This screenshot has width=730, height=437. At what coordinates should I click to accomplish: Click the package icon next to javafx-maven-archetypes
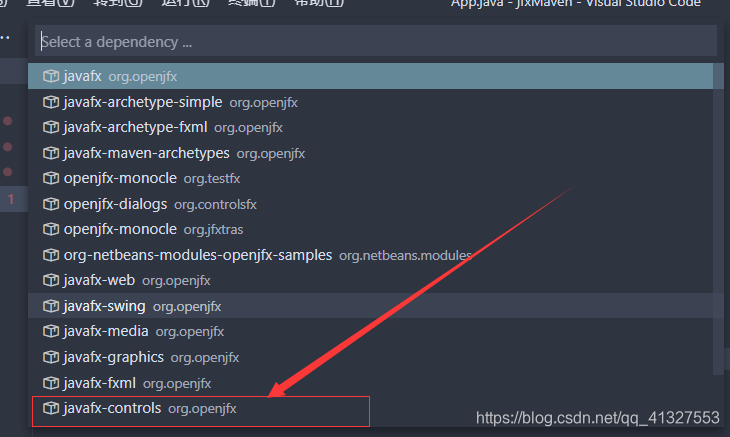point(51,153)
